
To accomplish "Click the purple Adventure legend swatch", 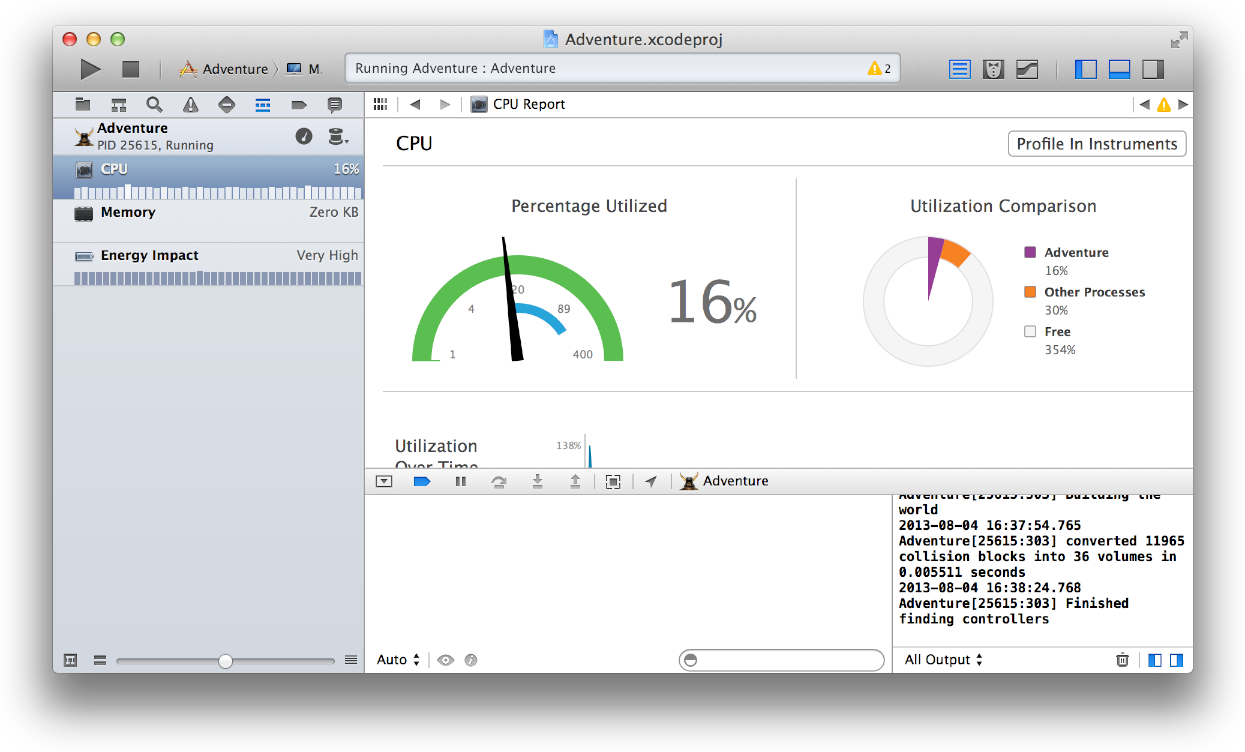I will [1030, 253].
